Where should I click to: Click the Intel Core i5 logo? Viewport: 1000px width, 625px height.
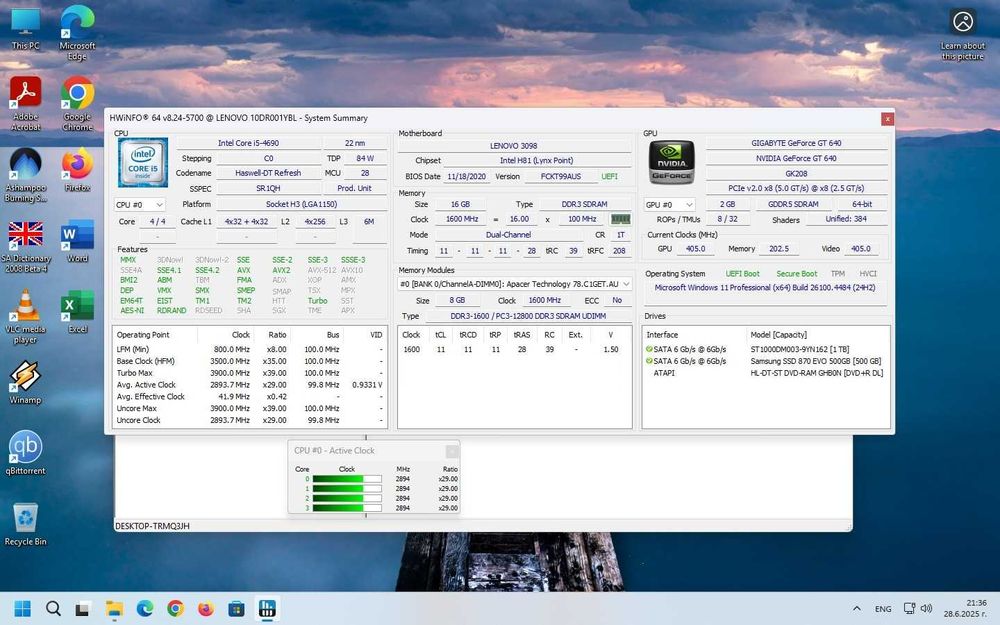[143, 162]
